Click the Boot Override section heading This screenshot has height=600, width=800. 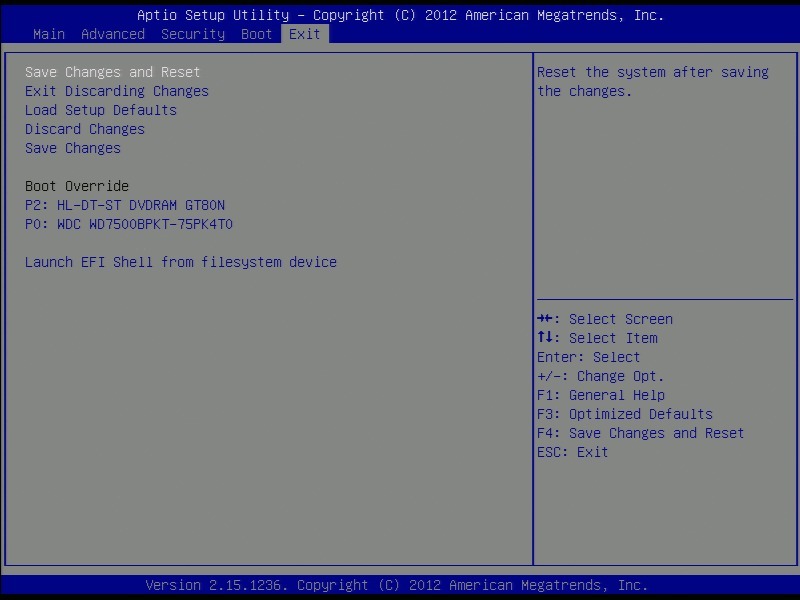77,186
